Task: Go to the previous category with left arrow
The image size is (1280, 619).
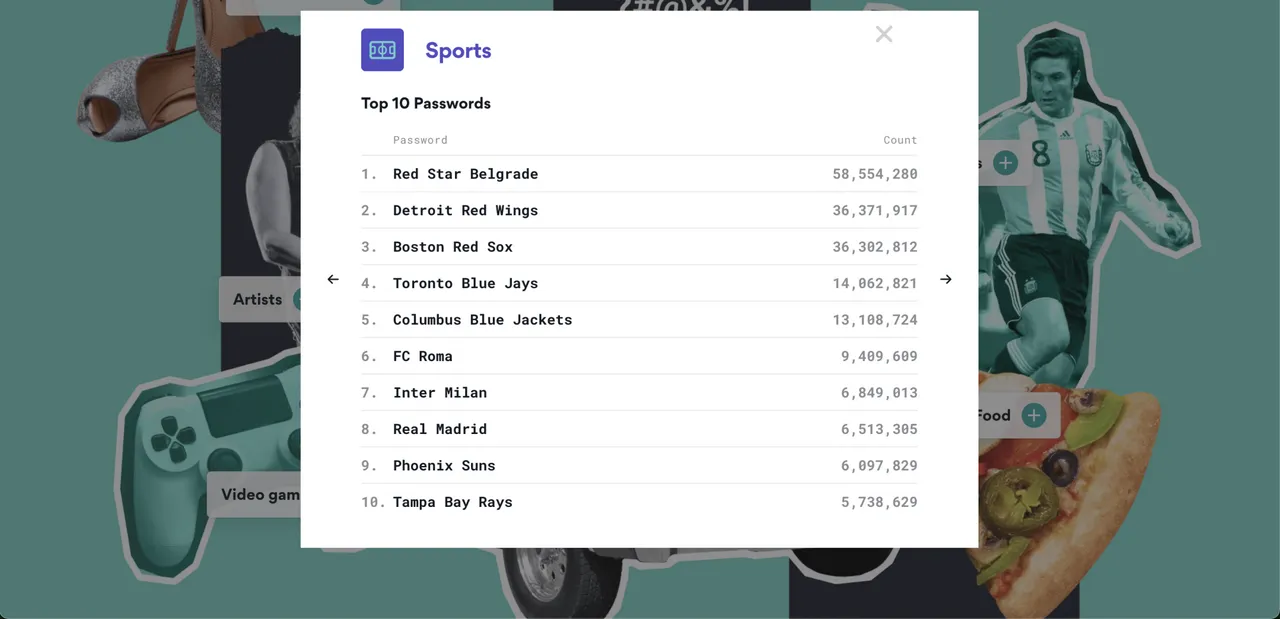Action: click(x=333, y=279)
